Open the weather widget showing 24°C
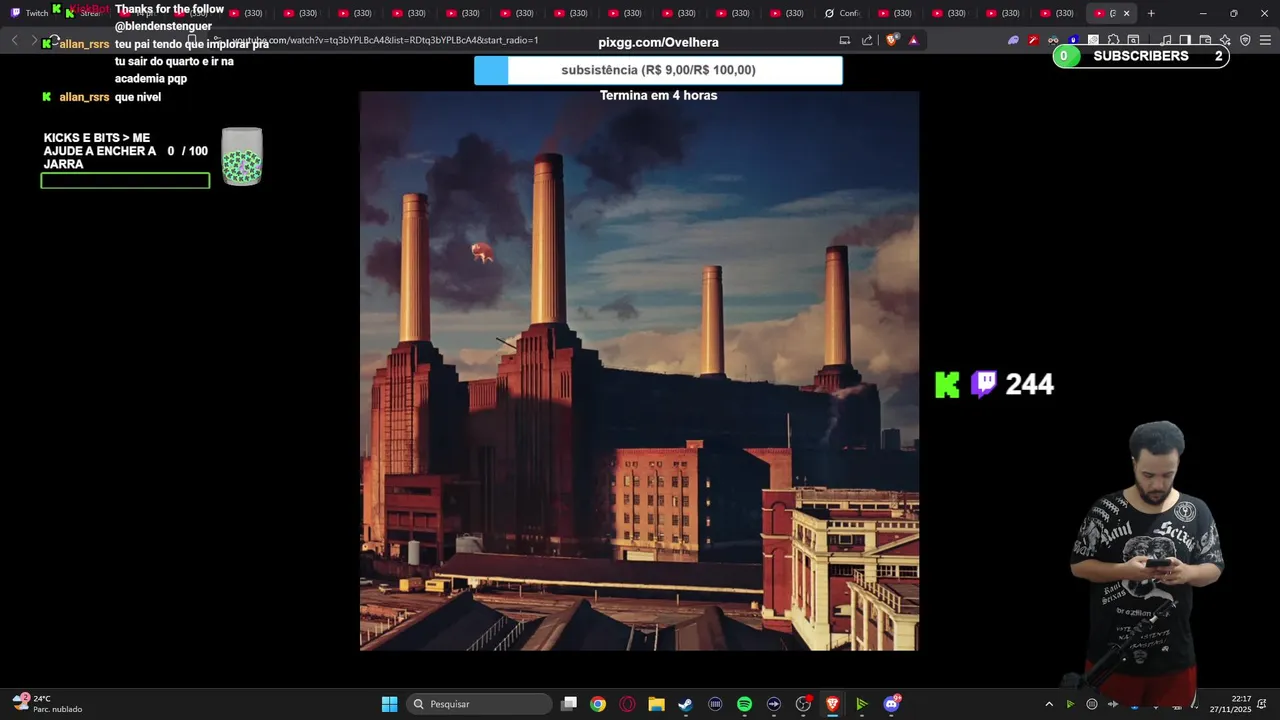This screenshot has width=1280, height=720. coord(46,704)
